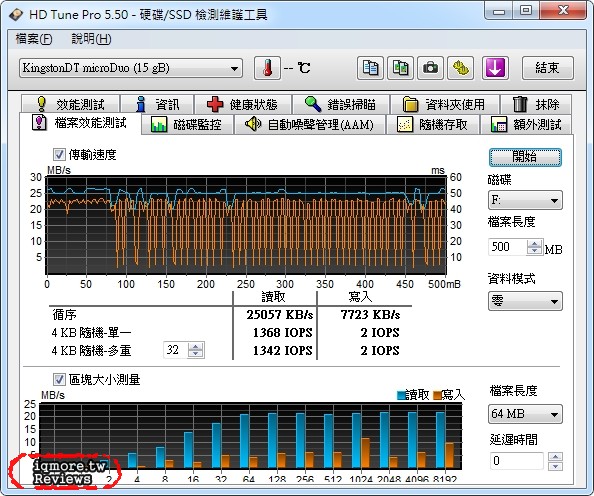594x496 pixels.
Task: Switch to the 健康狀態 health tab
Action: click(x=243, y=104)
